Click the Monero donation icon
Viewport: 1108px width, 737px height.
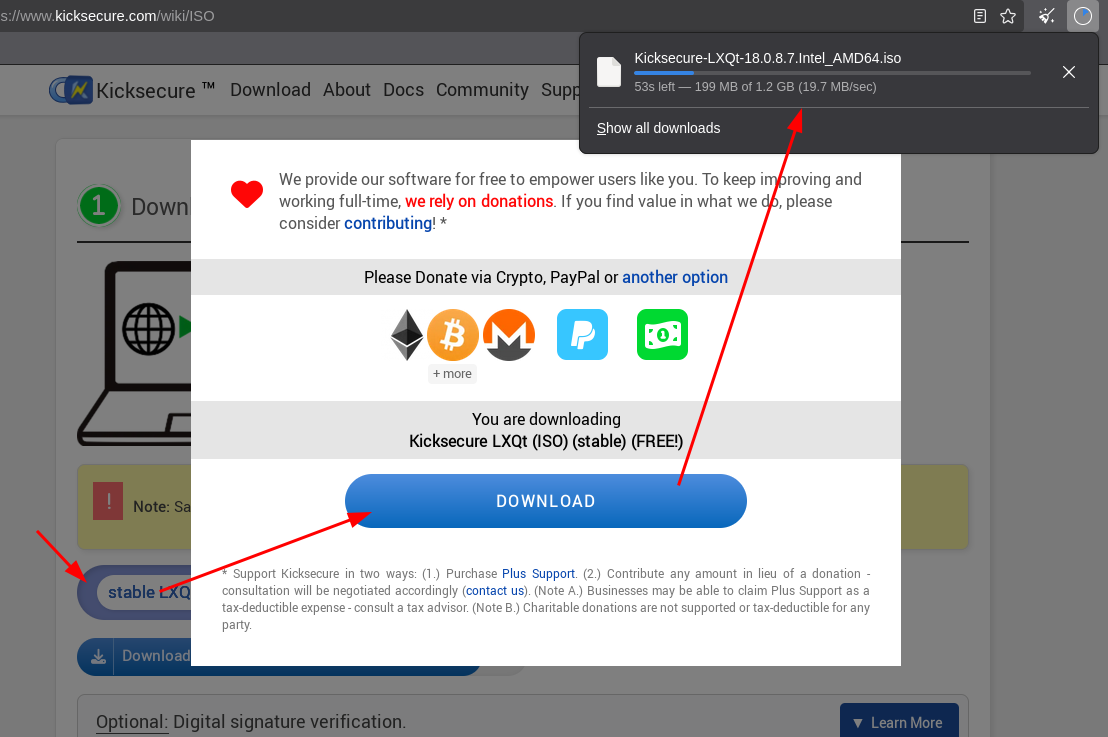pyautogui.click(x=509, y=334)
